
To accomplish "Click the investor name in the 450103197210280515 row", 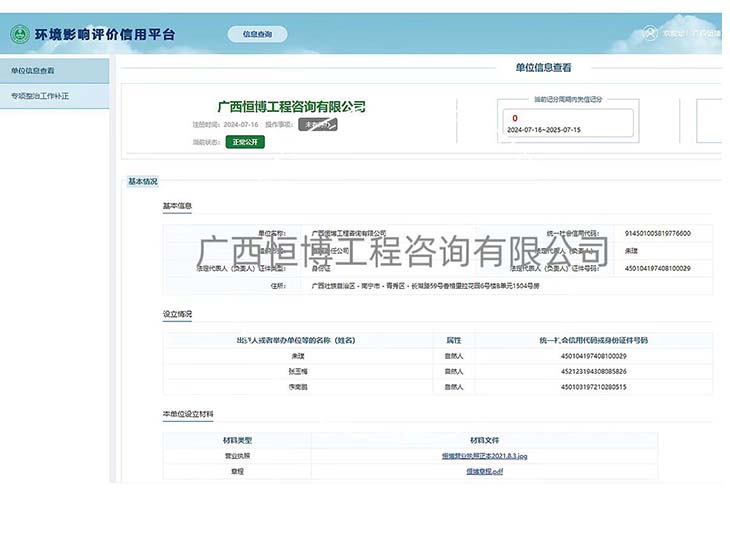I will [x=298, y=387].
